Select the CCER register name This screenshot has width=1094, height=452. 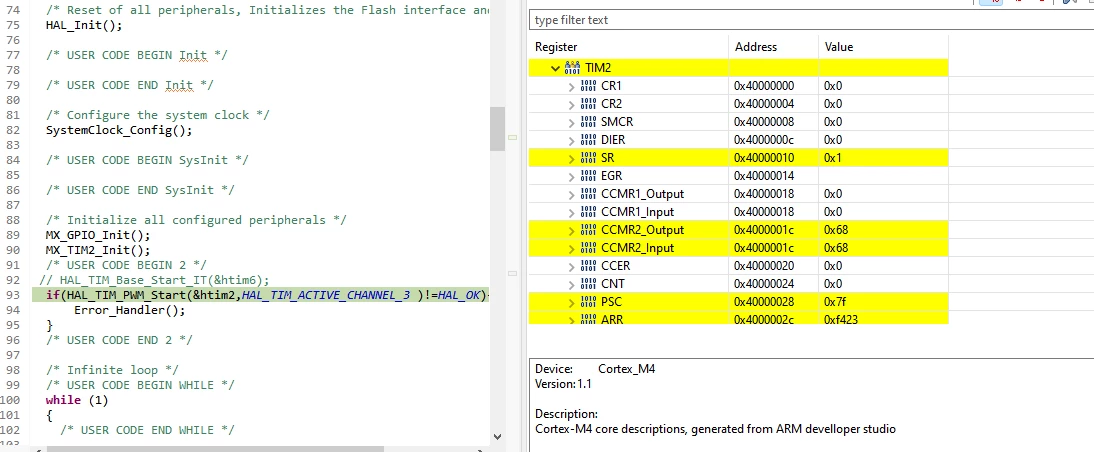(x=615, y=266)
